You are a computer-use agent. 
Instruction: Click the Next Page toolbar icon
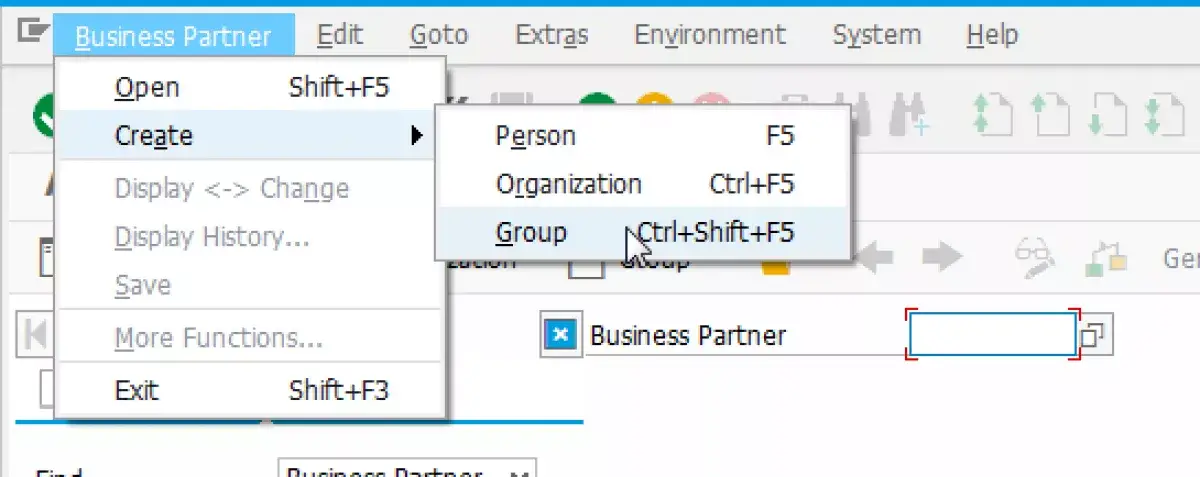click(x=1110, y=115)
